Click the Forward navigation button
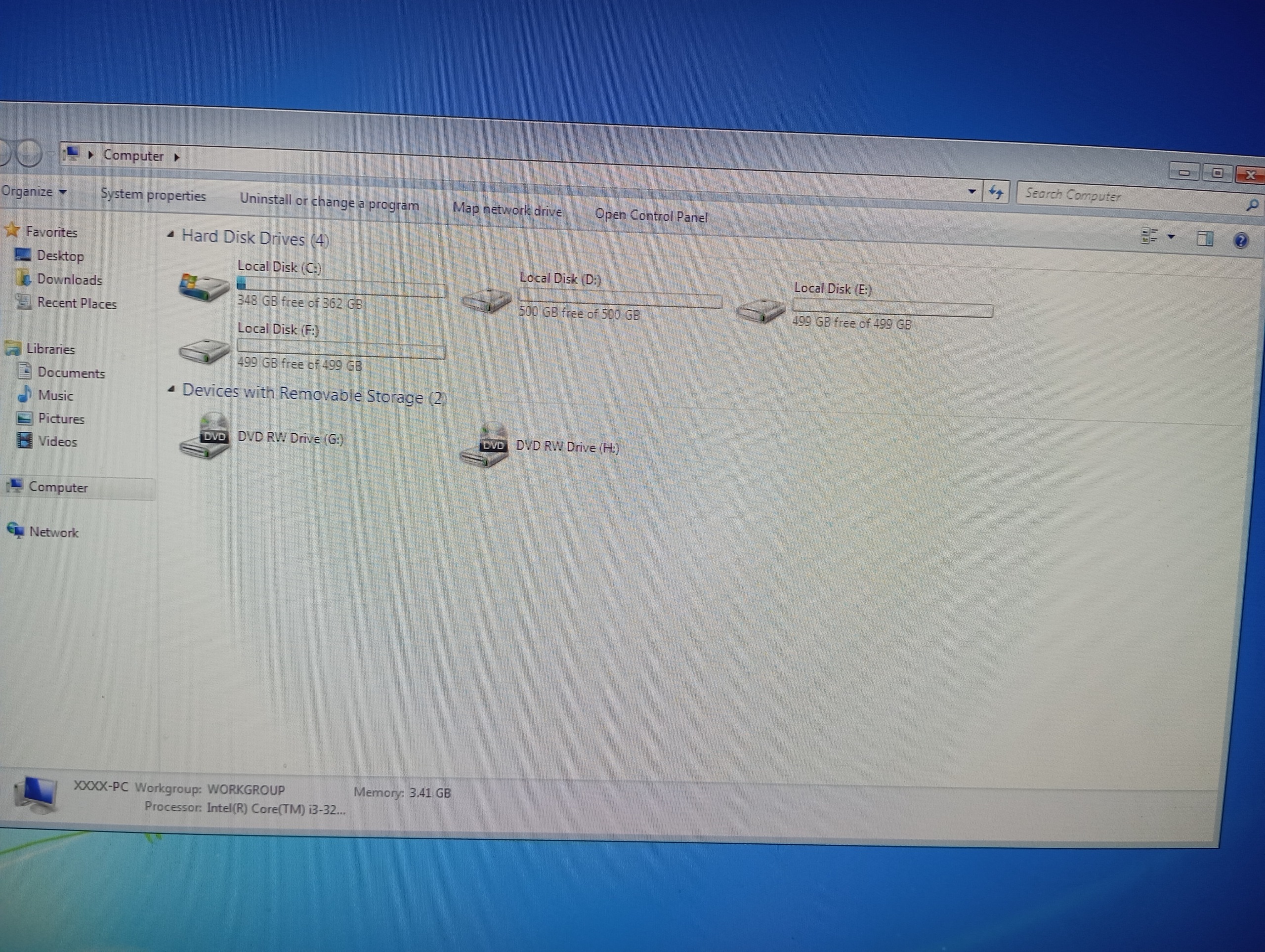The width and height of the screenshot is (1265, 952). pyautogui.click(x=29, y=153)
